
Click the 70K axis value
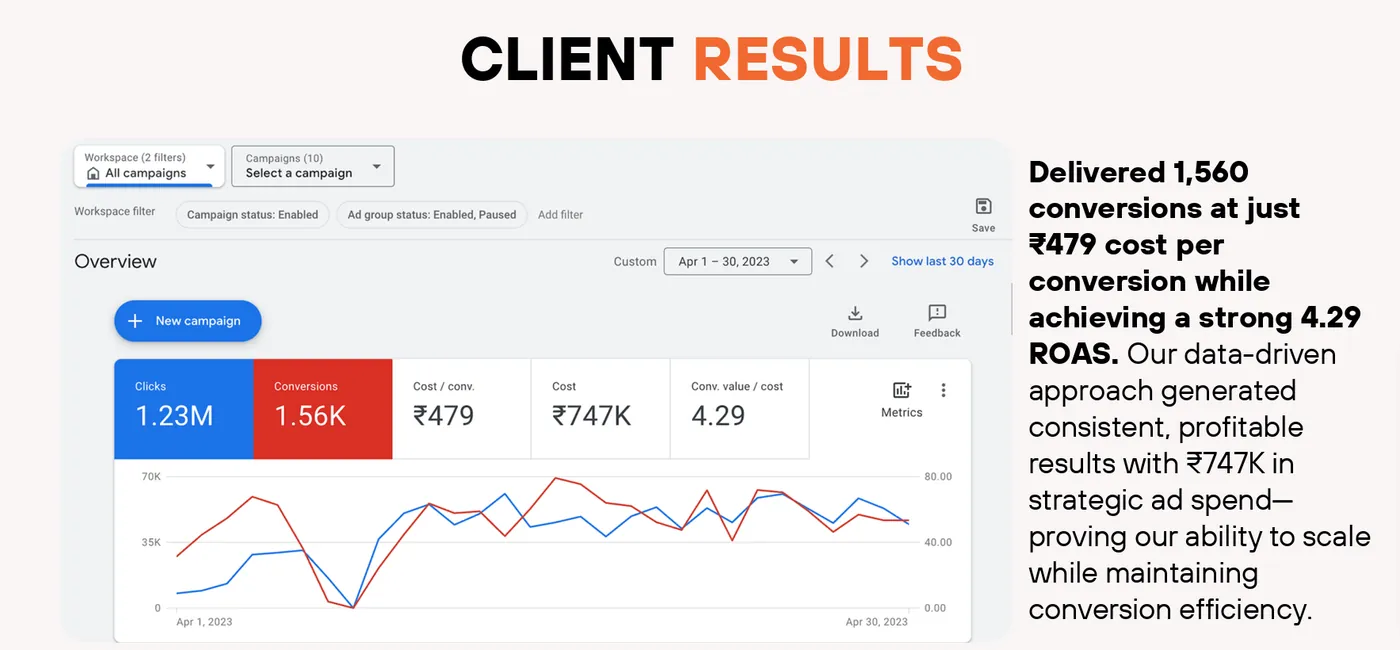point(151,476)
